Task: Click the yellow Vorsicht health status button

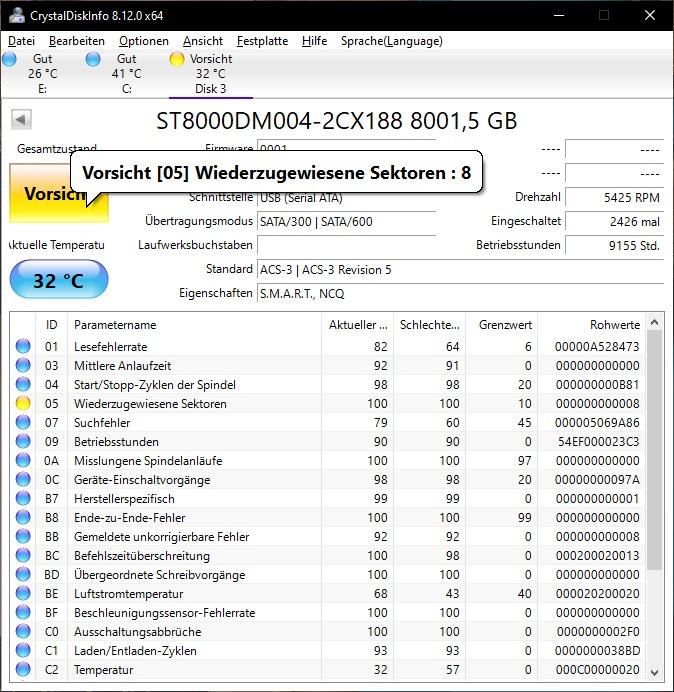Action: (x=59, y=193)
